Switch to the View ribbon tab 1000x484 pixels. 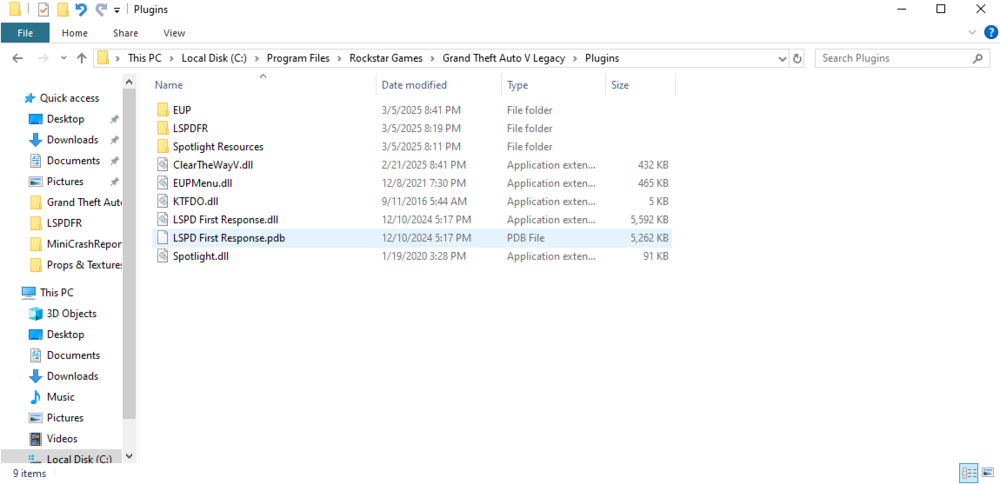click(x=174, y=33)
